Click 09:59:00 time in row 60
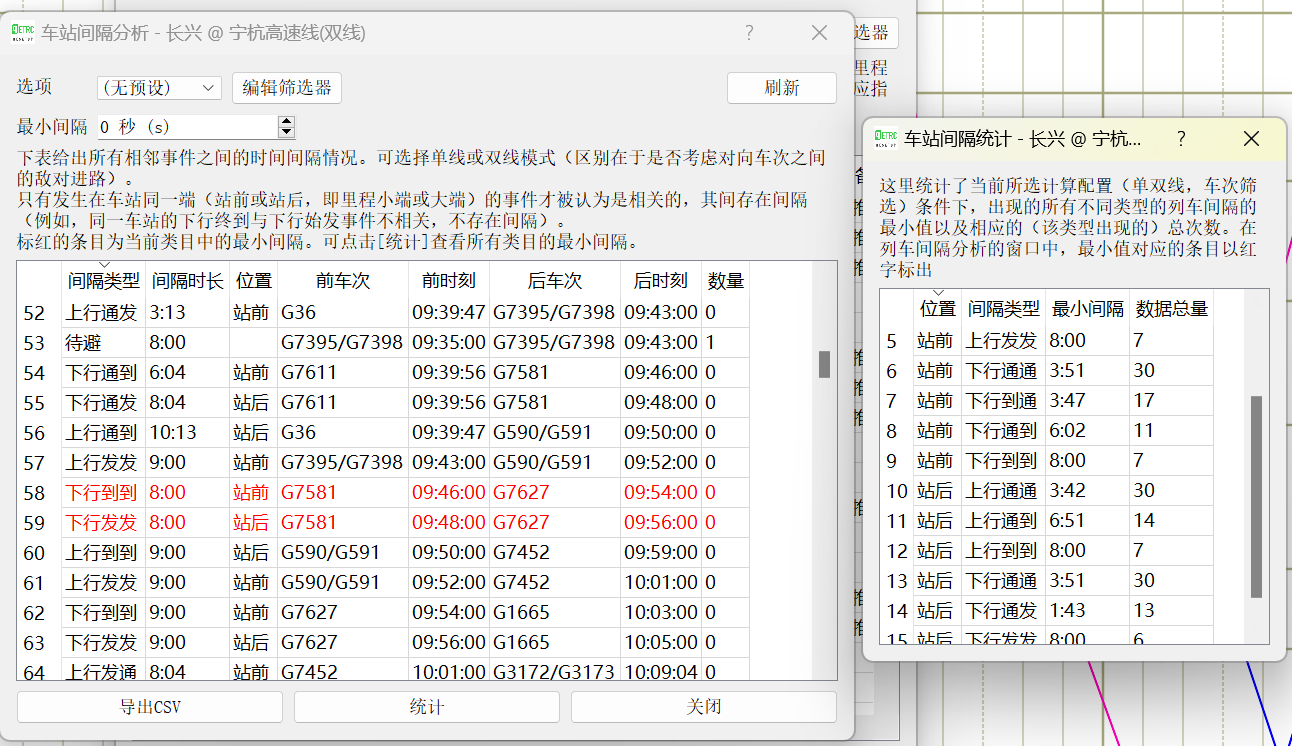This screenshot has height=746, width=1292. point(660,553)
